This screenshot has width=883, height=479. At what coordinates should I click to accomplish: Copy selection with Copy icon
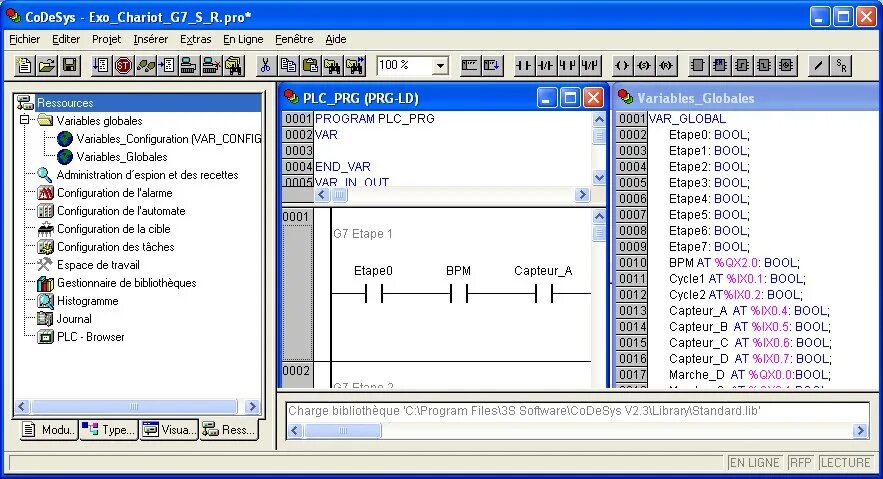point(288,66)
